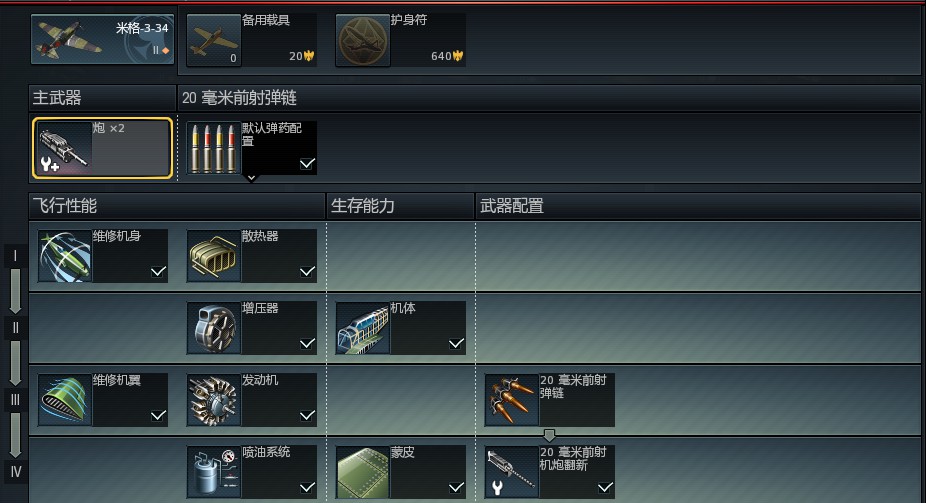
Task: Select the 维修机翼 wing repair icon
Action: coord(65,400)
